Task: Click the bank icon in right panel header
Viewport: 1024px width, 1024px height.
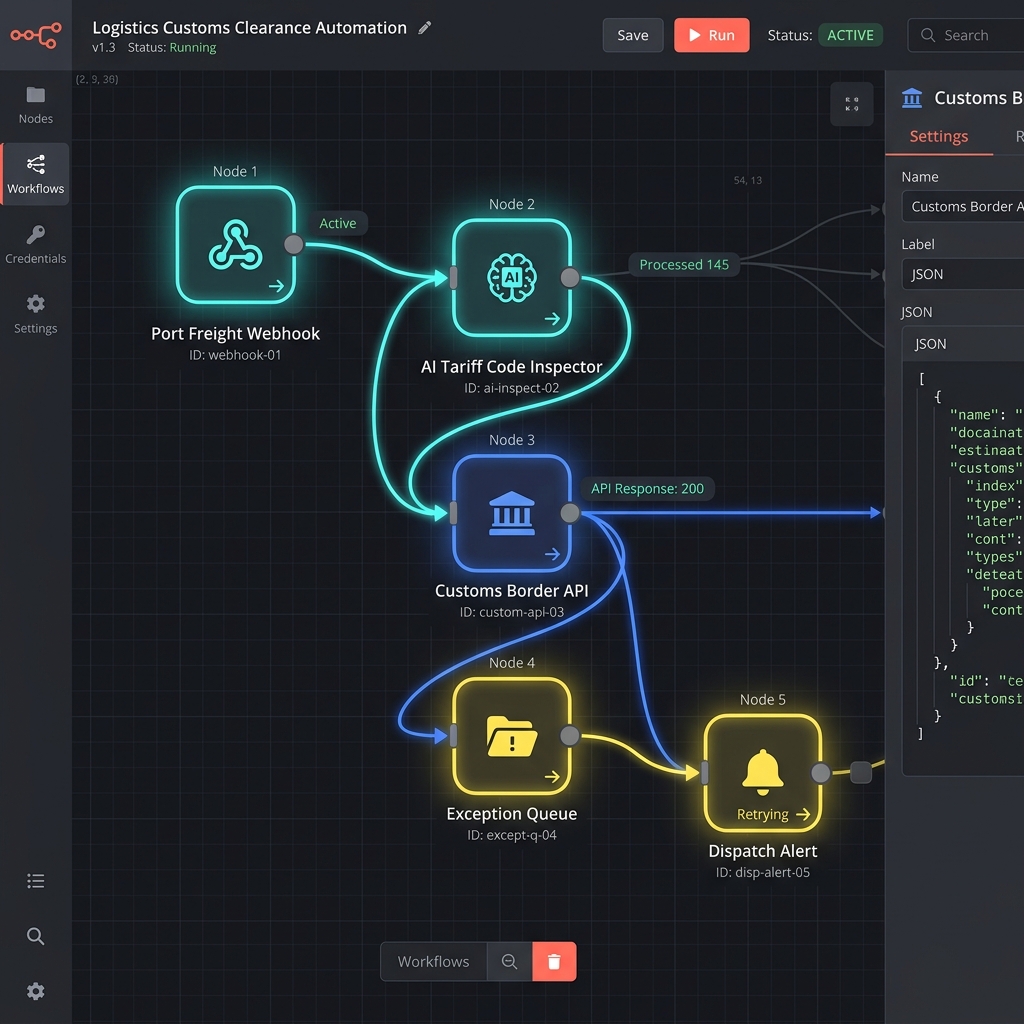Action: [x=912, y=98]
